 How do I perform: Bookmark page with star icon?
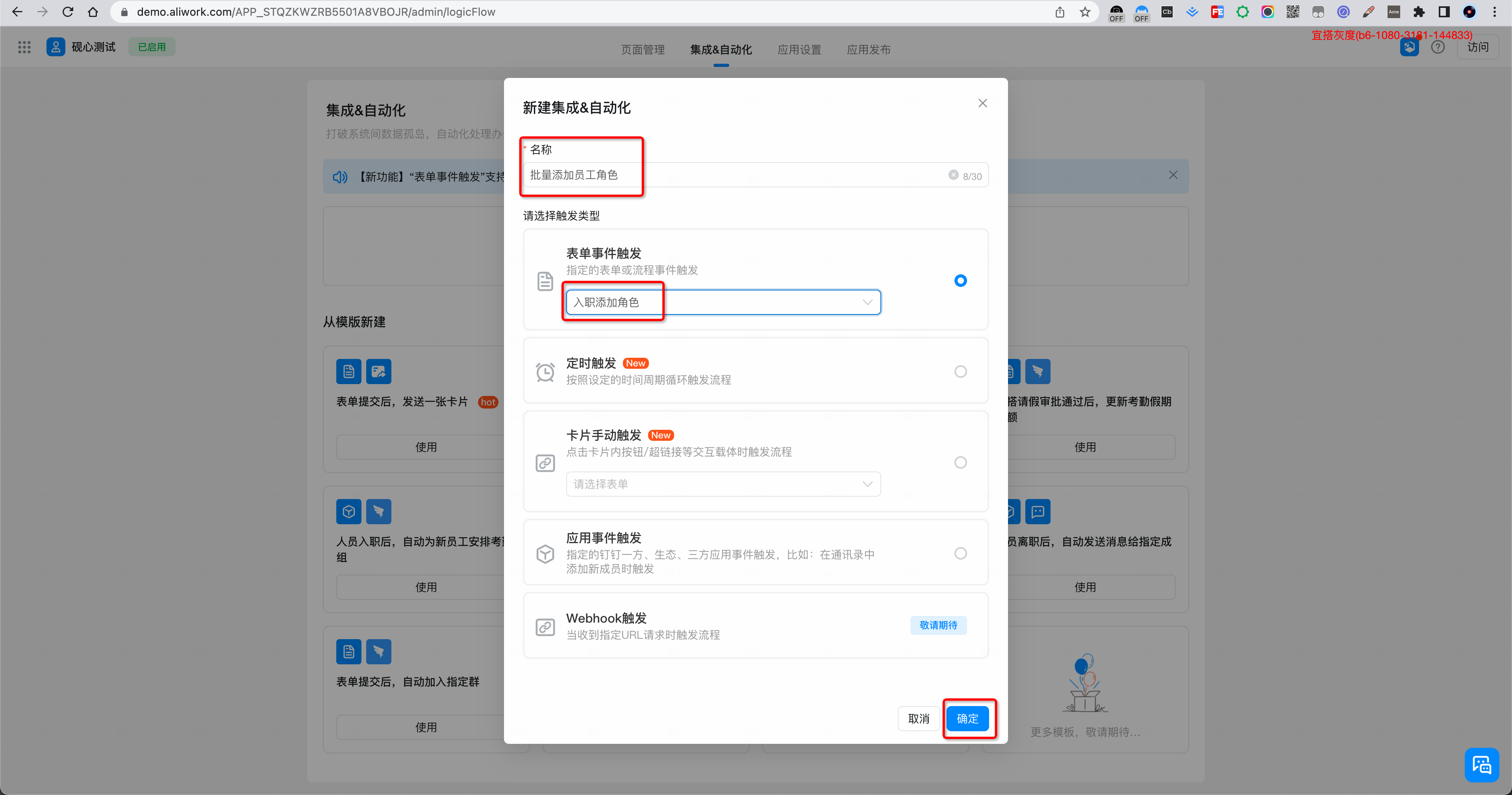coord(1085,12)
